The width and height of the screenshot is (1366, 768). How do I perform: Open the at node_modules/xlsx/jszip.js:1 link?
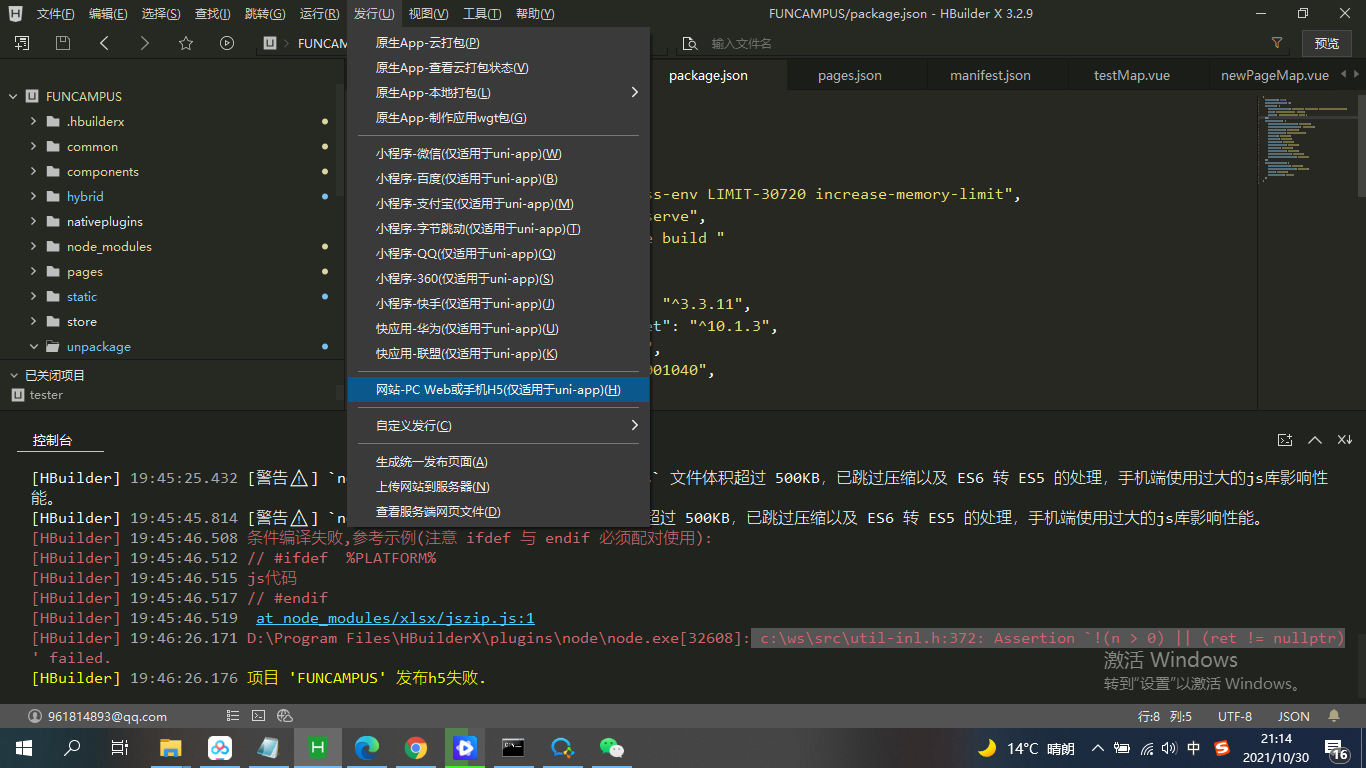(395, 618)
